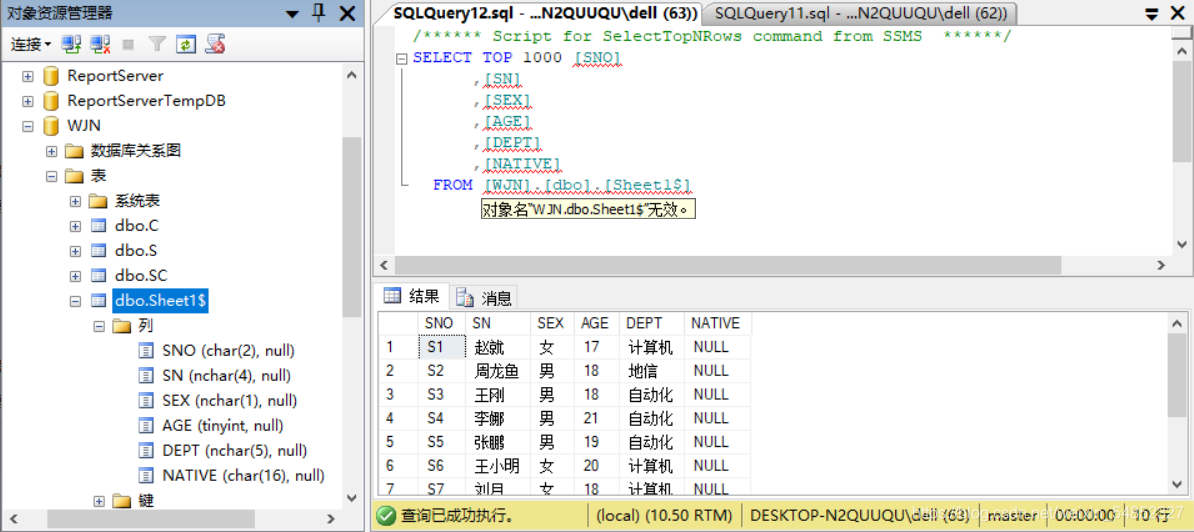This screenshot has height=532, width=1194.
Task: Select the DEPT (nchar(5), null) column
Action: 235,451
